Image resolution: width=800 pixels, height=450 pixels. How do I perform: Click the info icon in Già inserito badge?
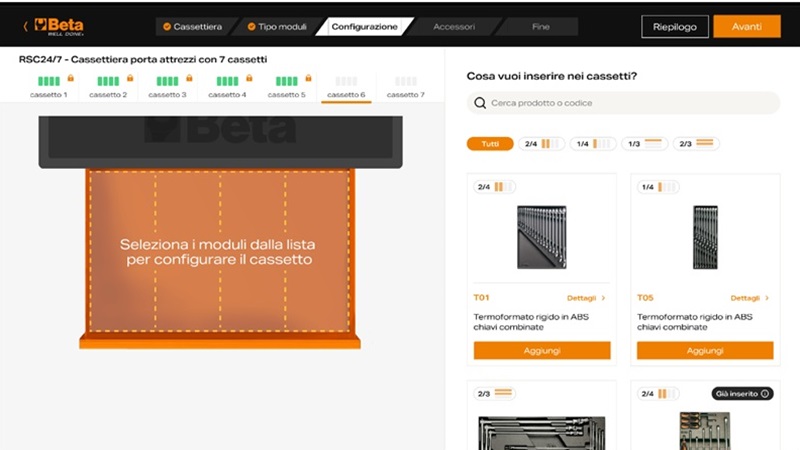765,393
